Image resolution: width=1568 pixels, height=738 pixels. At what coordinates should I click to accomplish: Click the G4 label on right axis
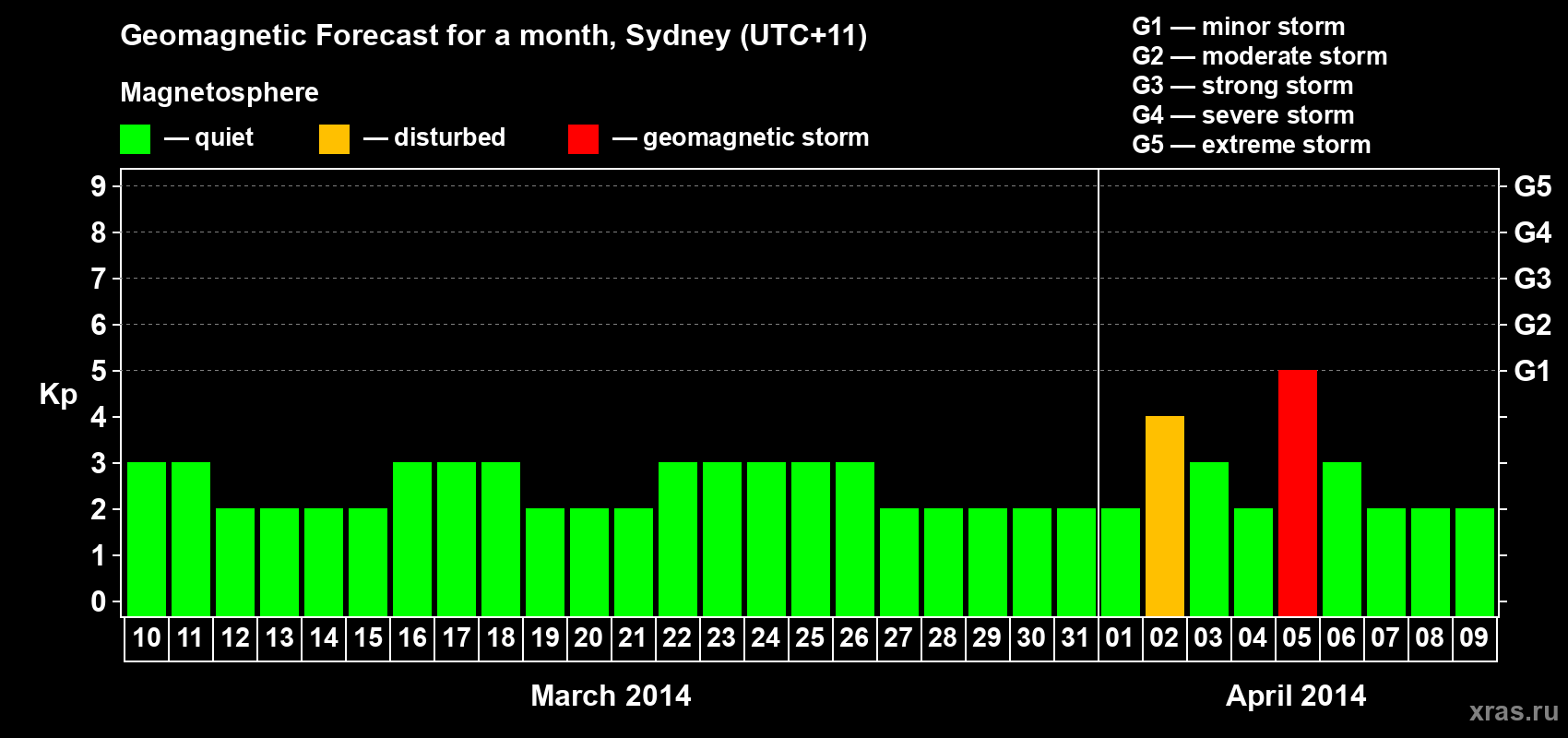pyautogui.click(x=1533, y=232)
